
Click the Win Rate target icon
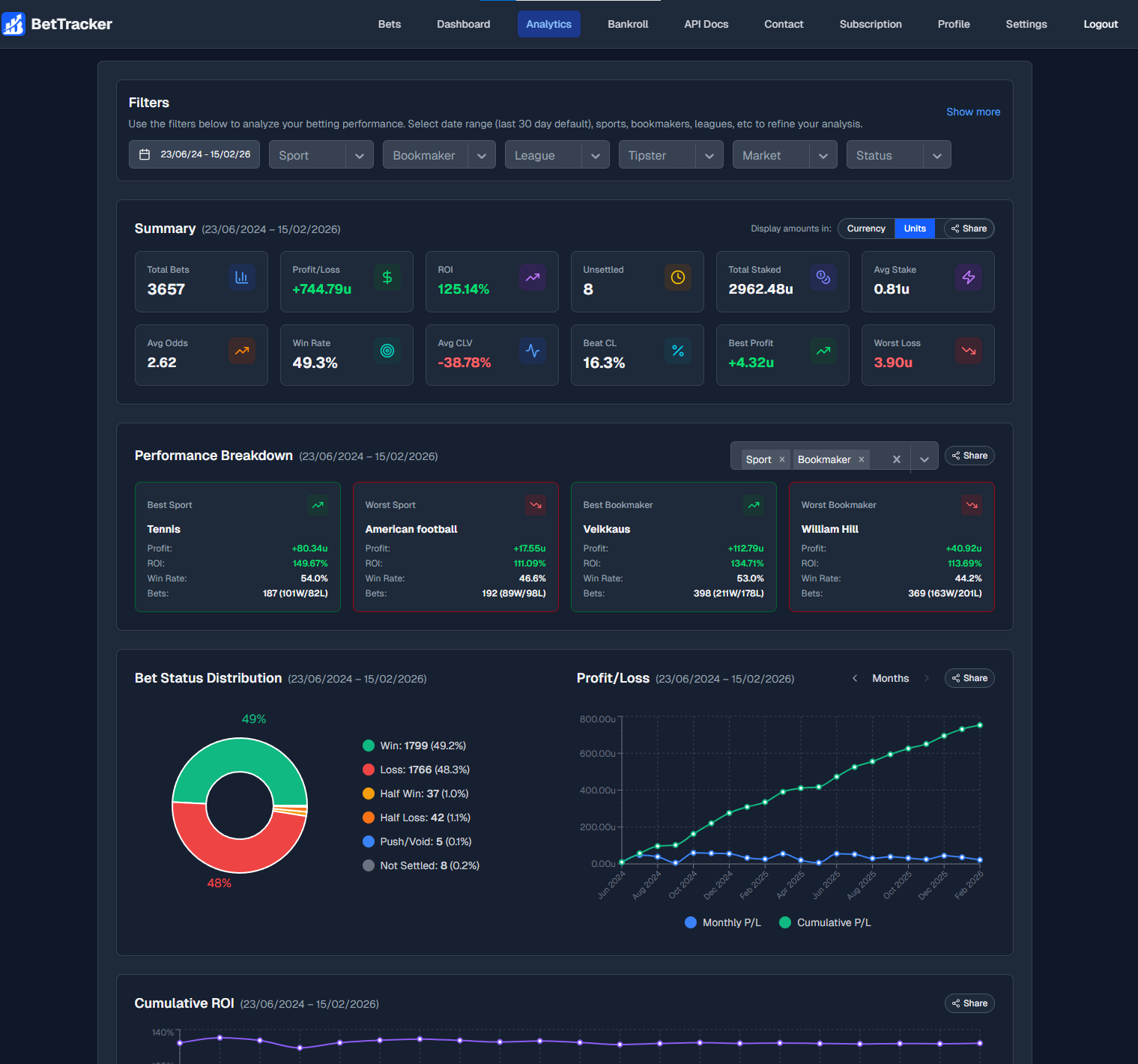[387, 351]
